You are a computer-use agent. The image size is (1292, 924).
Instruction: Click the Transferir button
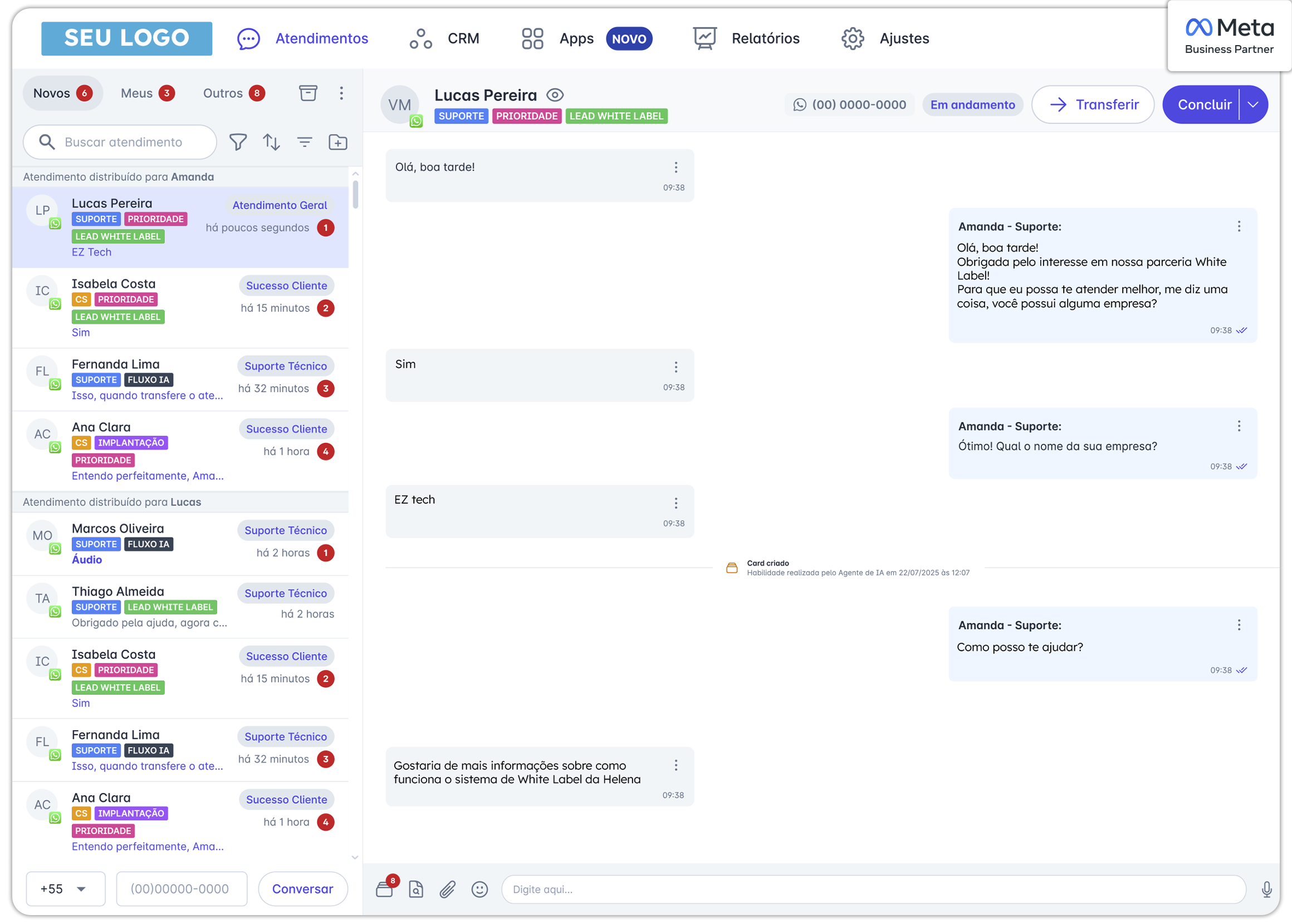[1092, 105]
